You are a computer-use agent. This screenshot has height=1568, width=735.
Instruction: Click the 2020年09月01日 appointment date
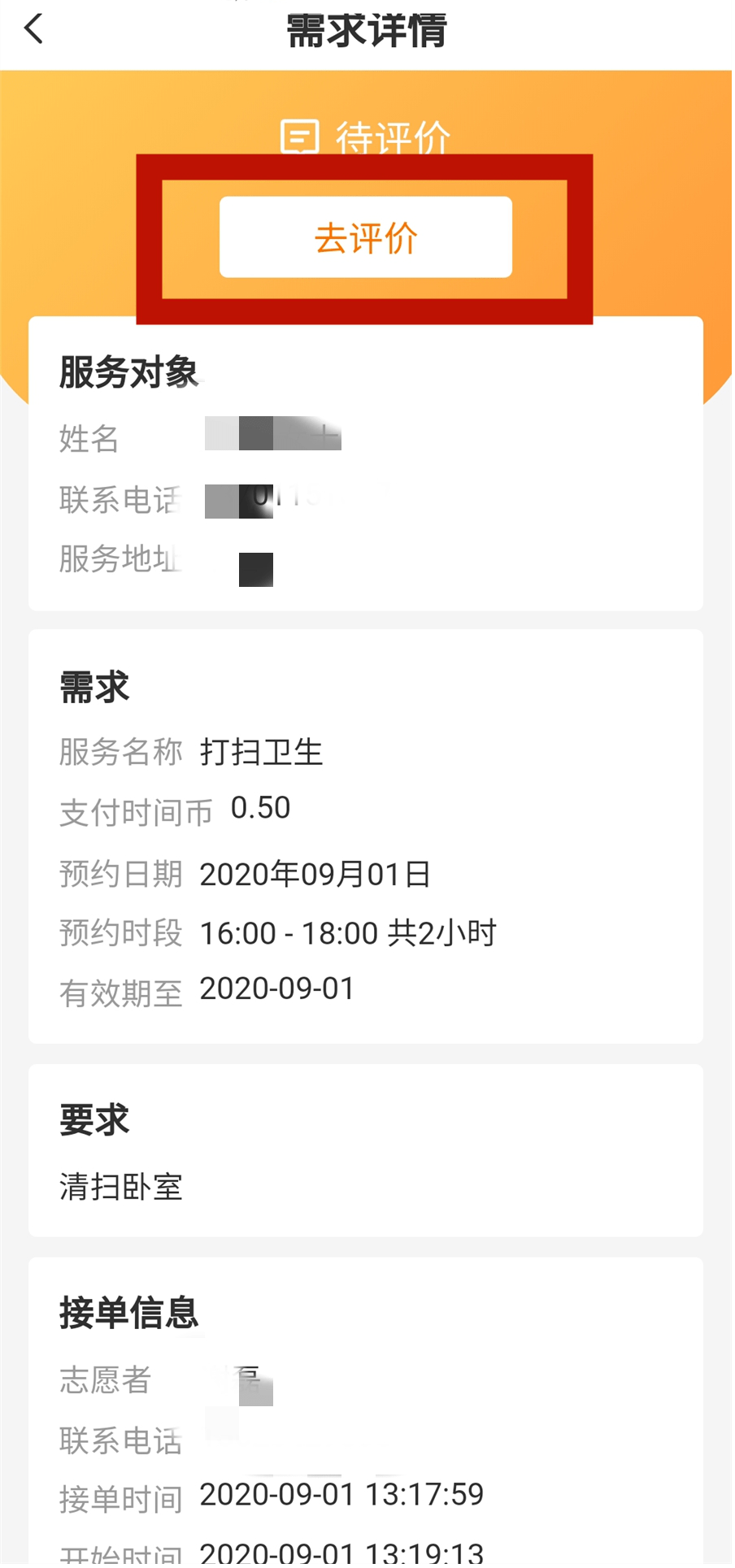pos(315,875)
